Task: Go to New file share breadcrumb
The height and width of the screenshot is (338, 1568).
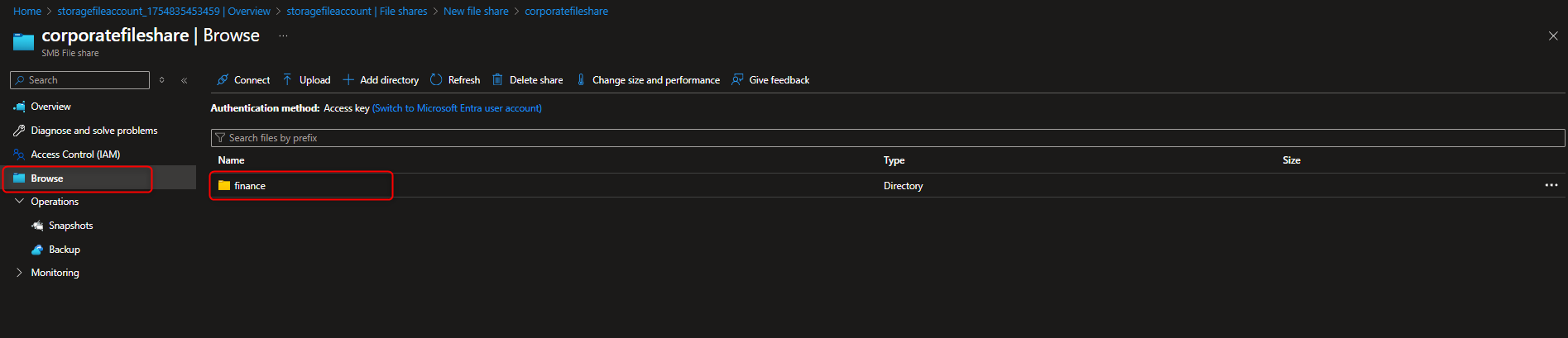Action: point(476,11)
